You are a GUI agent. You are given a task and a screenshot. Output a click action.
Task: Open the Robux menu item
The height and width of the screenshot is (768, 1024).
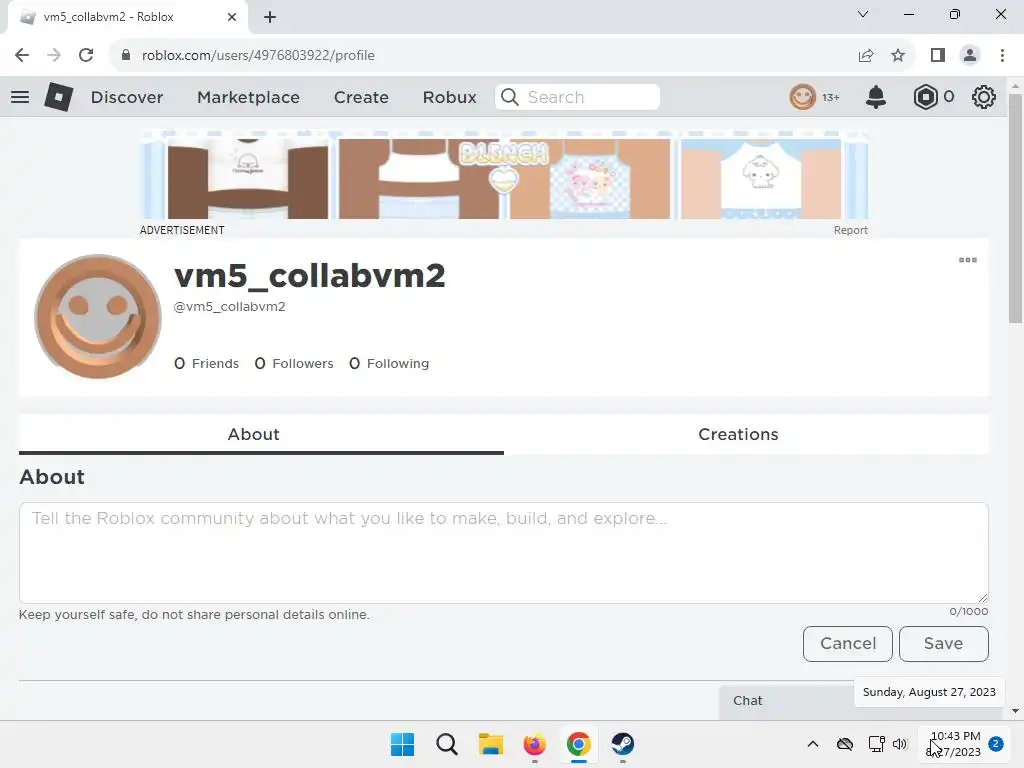click(449, 97)
